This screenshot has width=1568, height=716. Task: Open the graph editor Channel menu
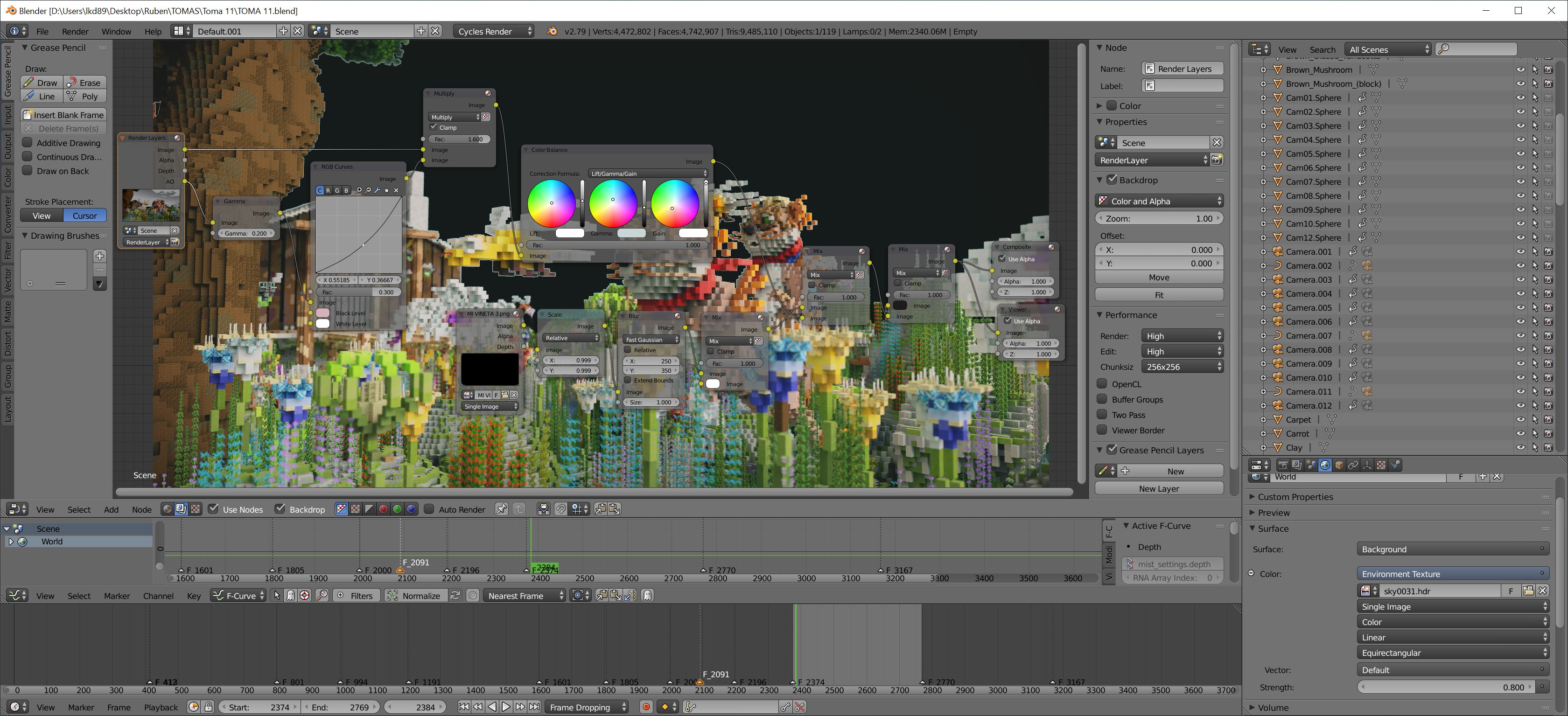click(x=158, y=596)
